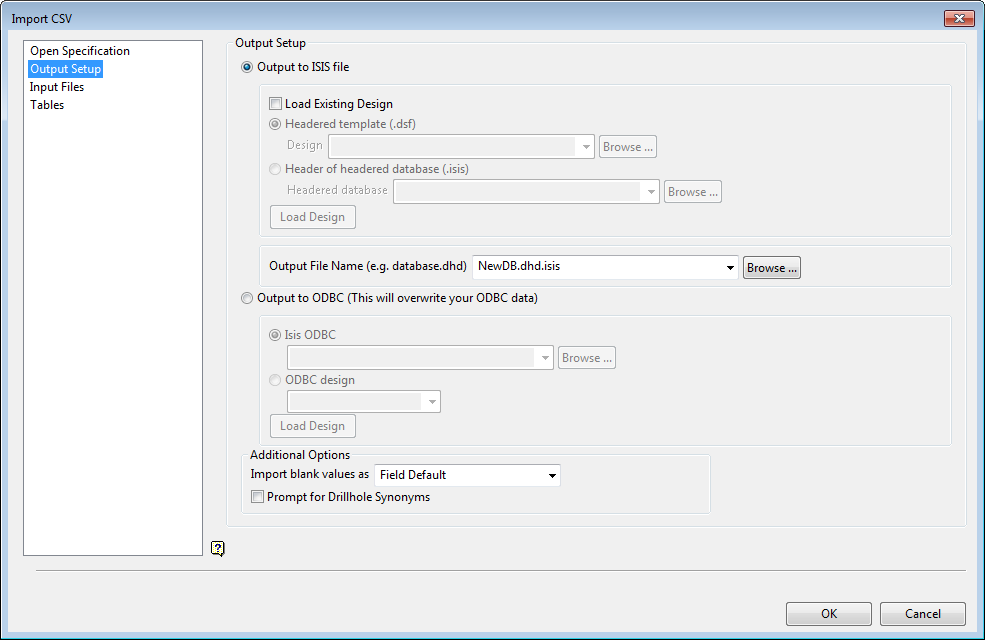Image resolution: width=985 pixels, height=640 pixels.
Task: Switch to the Input Files page
Action: coord(57,87)
